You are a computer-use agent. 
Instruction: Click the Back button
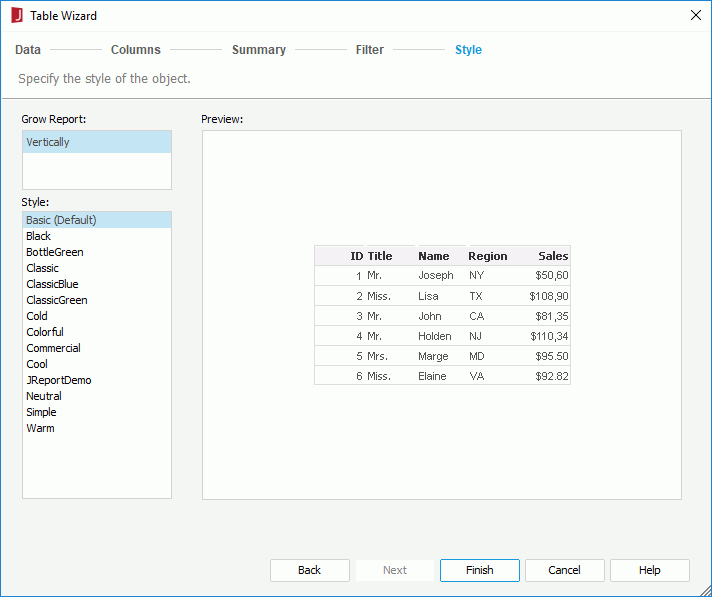[x=310, y=570]
